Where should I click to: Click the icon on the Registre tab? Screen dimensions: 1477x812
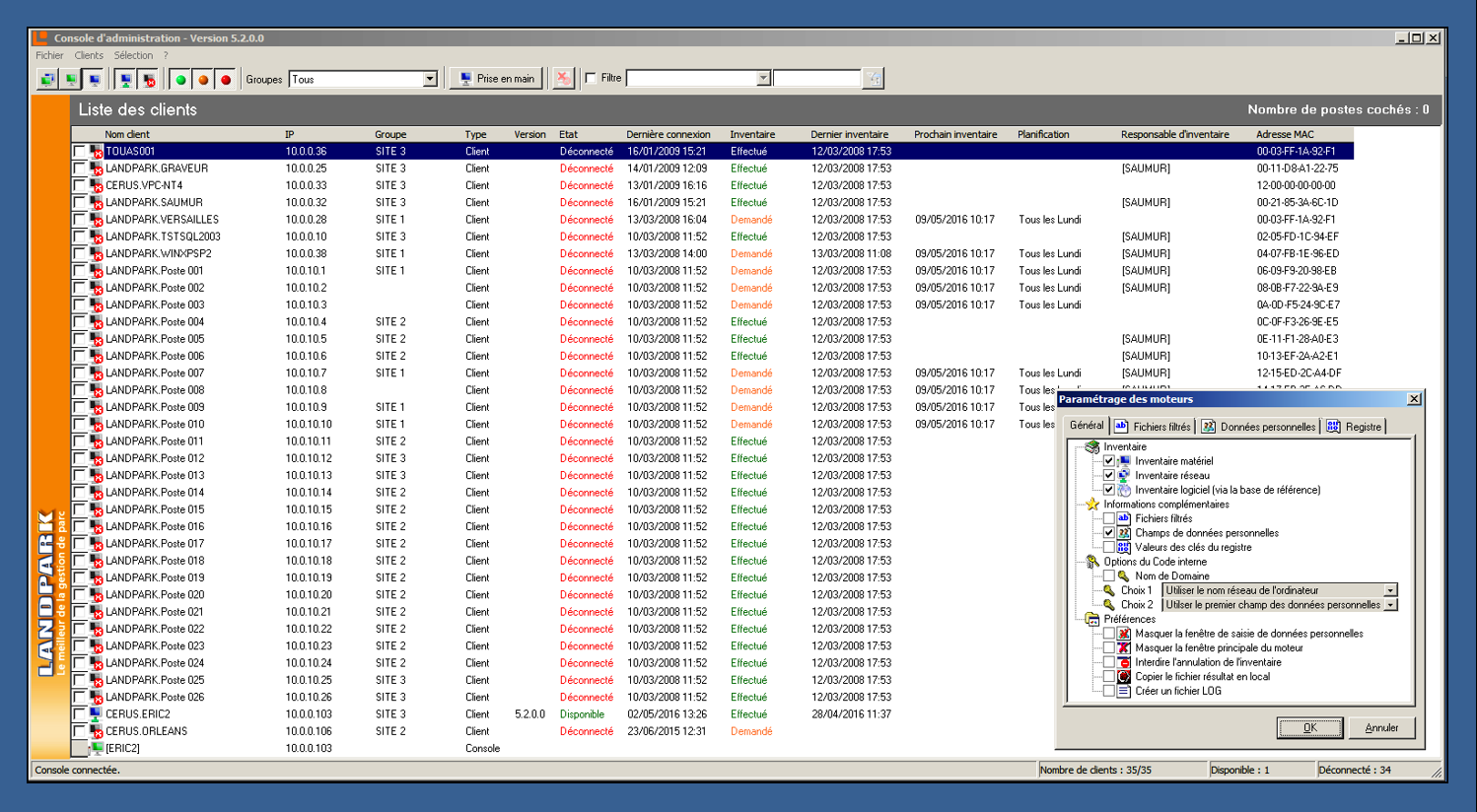click(1334, 427)
